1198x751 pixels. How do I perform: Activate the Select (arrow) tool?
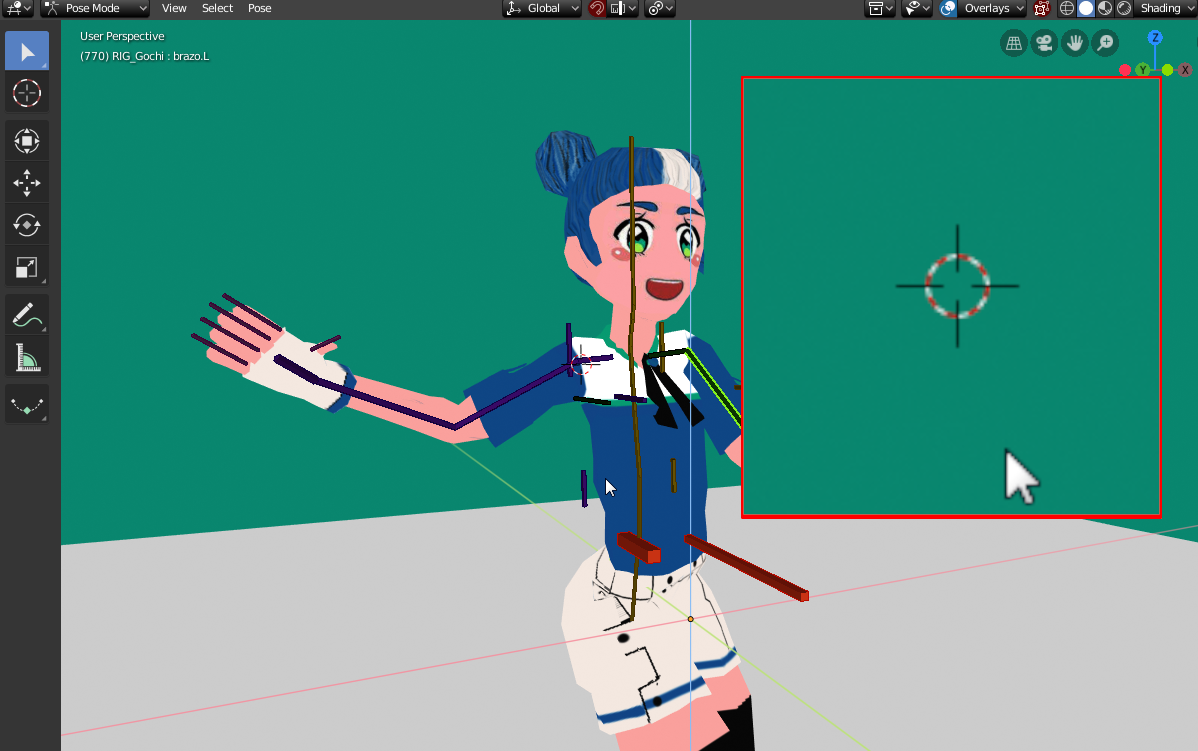pos(27,51)
